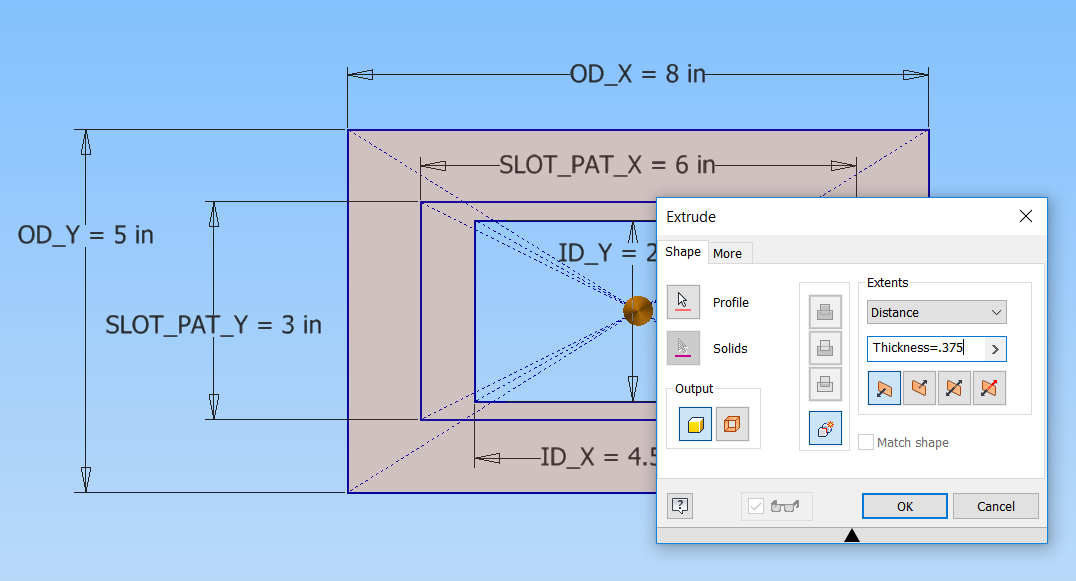Select the Join boolean operation icon
This screenshot has width=1076, height=581.
point(825,312)
